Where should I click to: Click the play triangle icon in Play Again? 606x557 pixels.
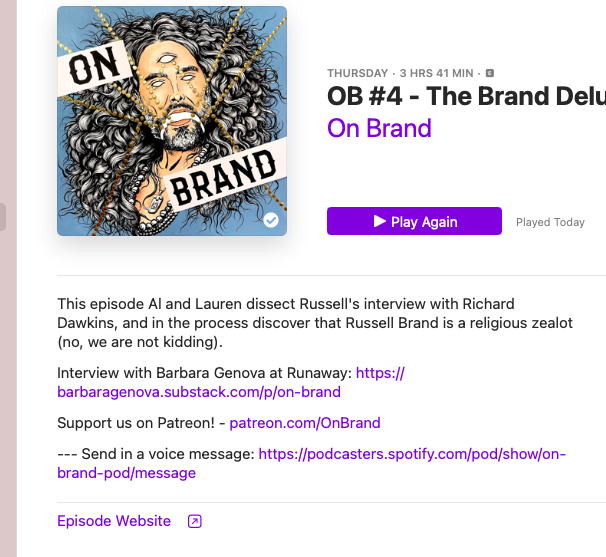[380, 221]
